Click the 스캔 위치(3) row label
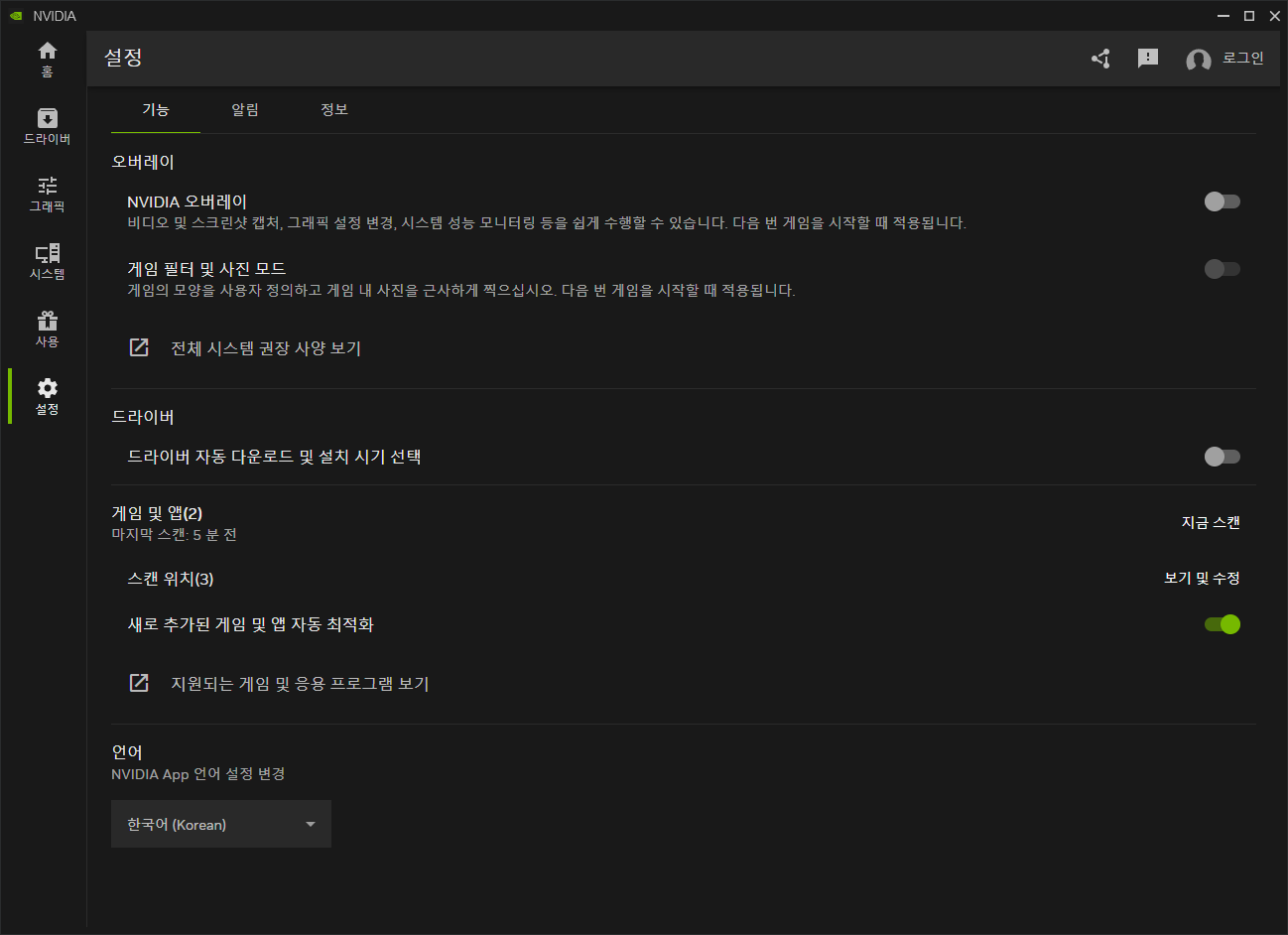The width and height of the screenshot is (1288, 935). coord(171,579)
